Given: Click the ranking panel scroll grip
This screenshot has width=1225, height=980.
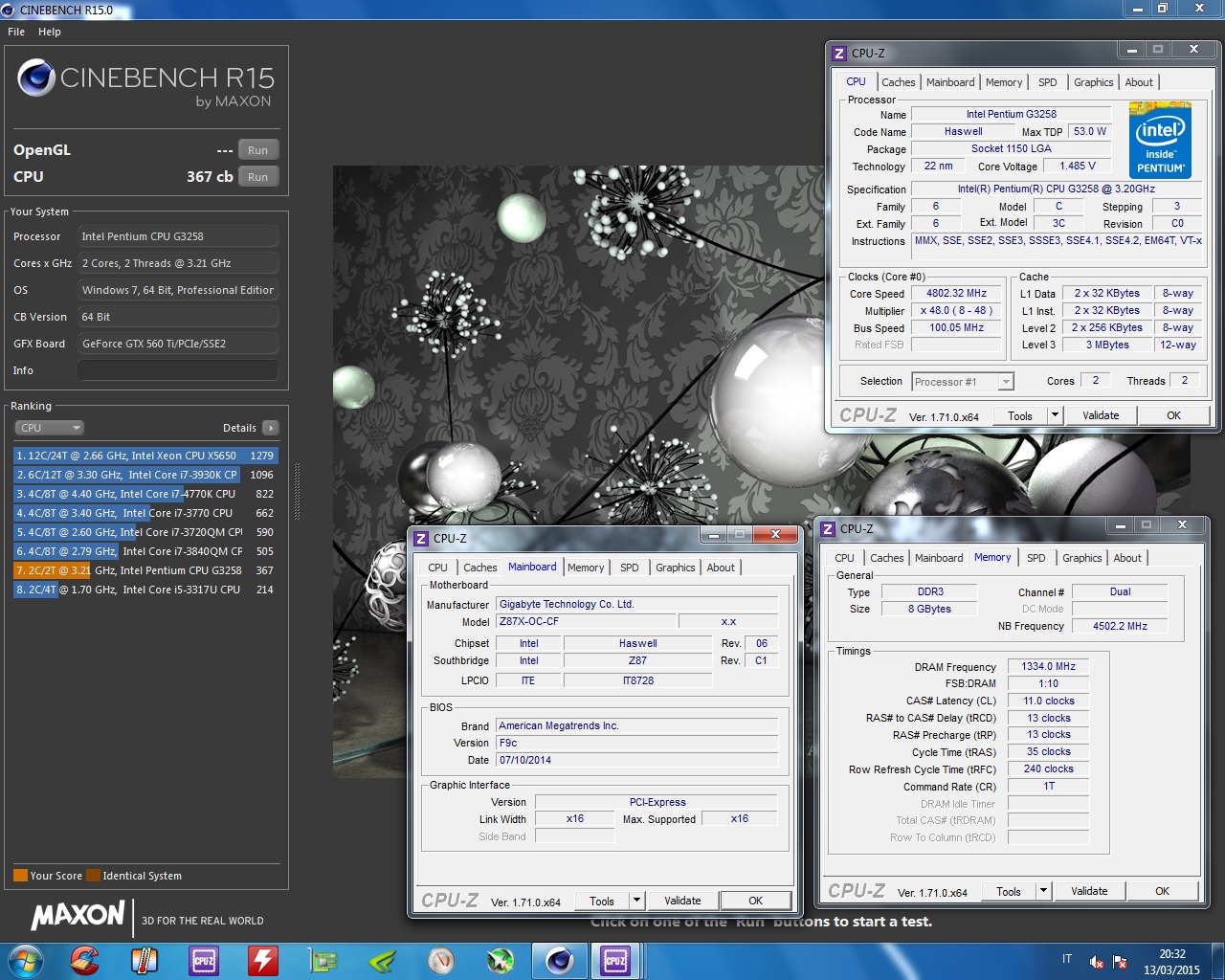Looking at the screenshot, I should point(297,493).
